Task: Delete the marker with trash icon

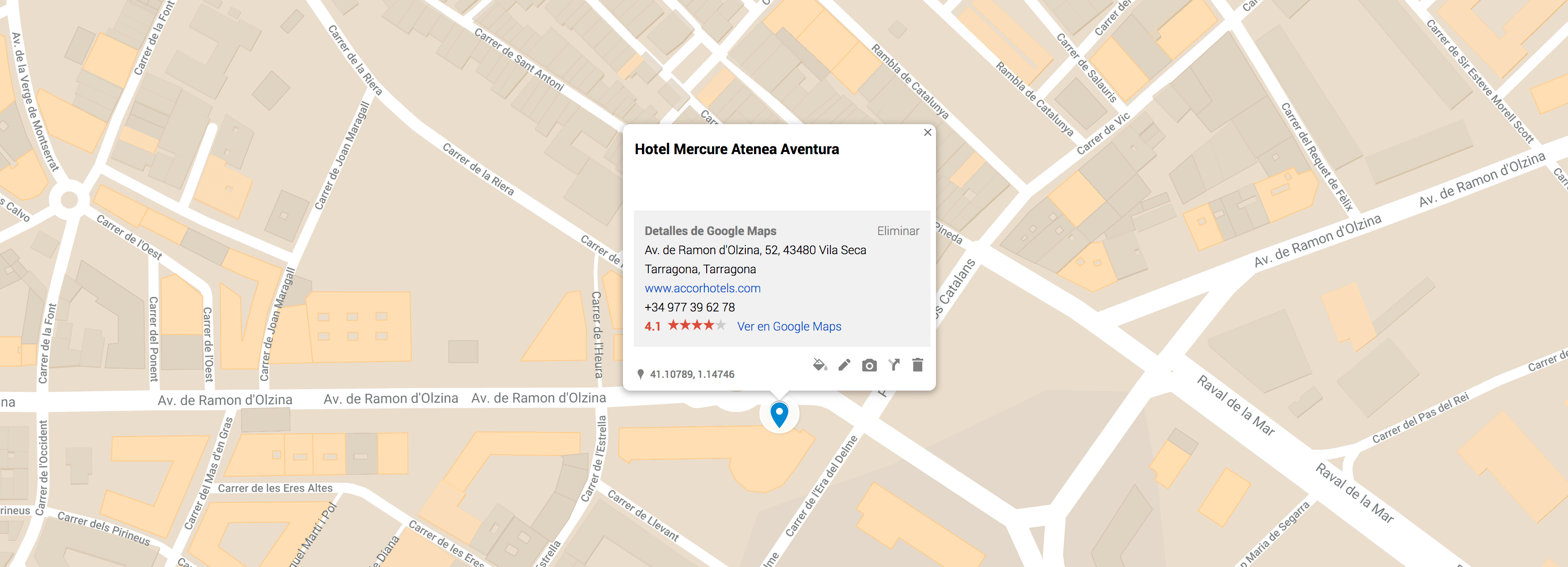Action: pos(917,365)
